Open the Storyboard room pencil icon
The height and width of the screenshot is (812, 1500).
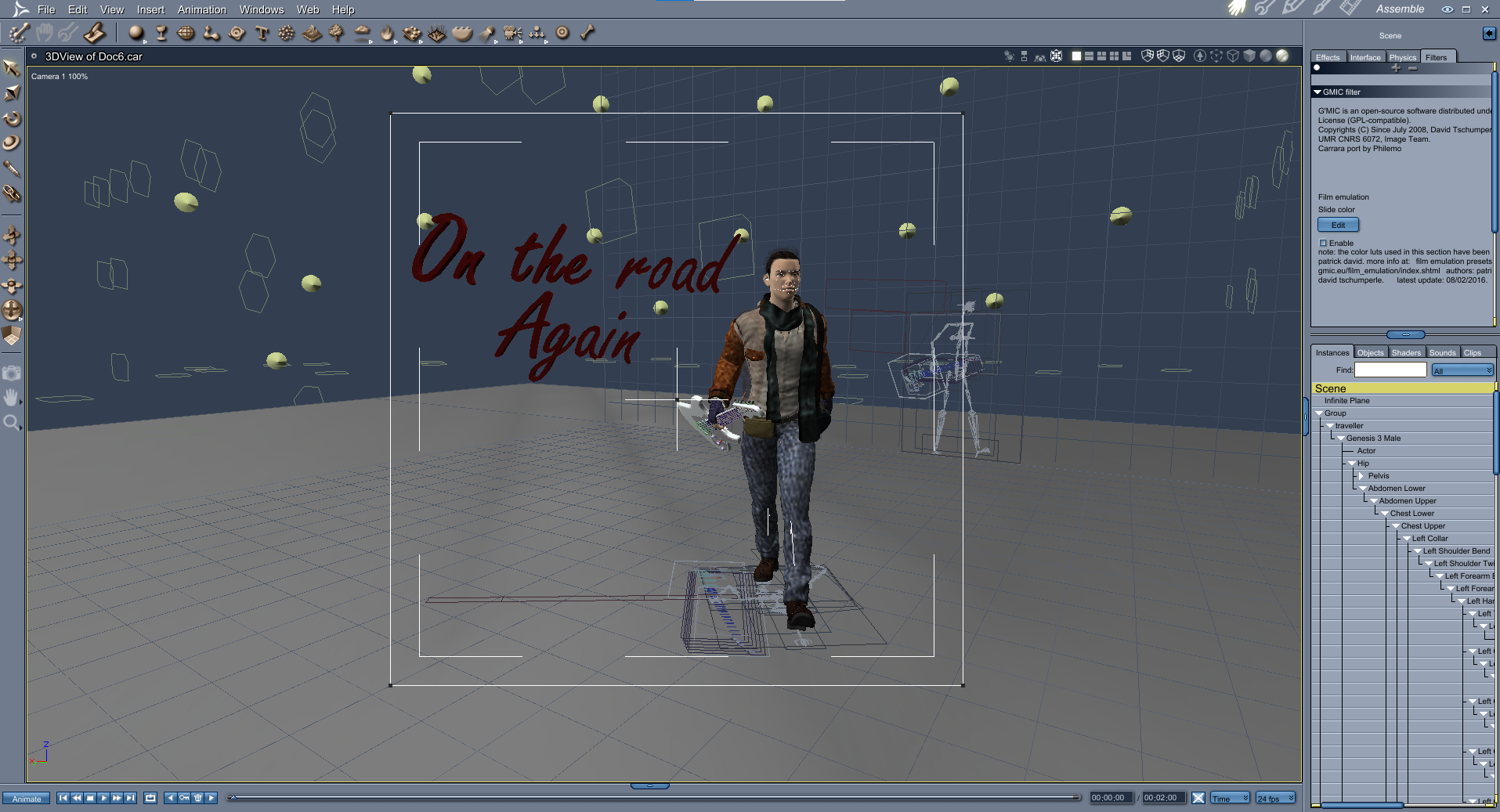1292,9
